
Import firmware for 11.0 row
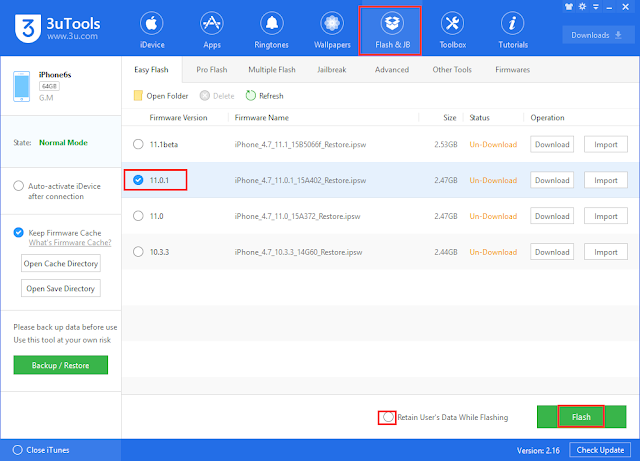coord(606,216)
